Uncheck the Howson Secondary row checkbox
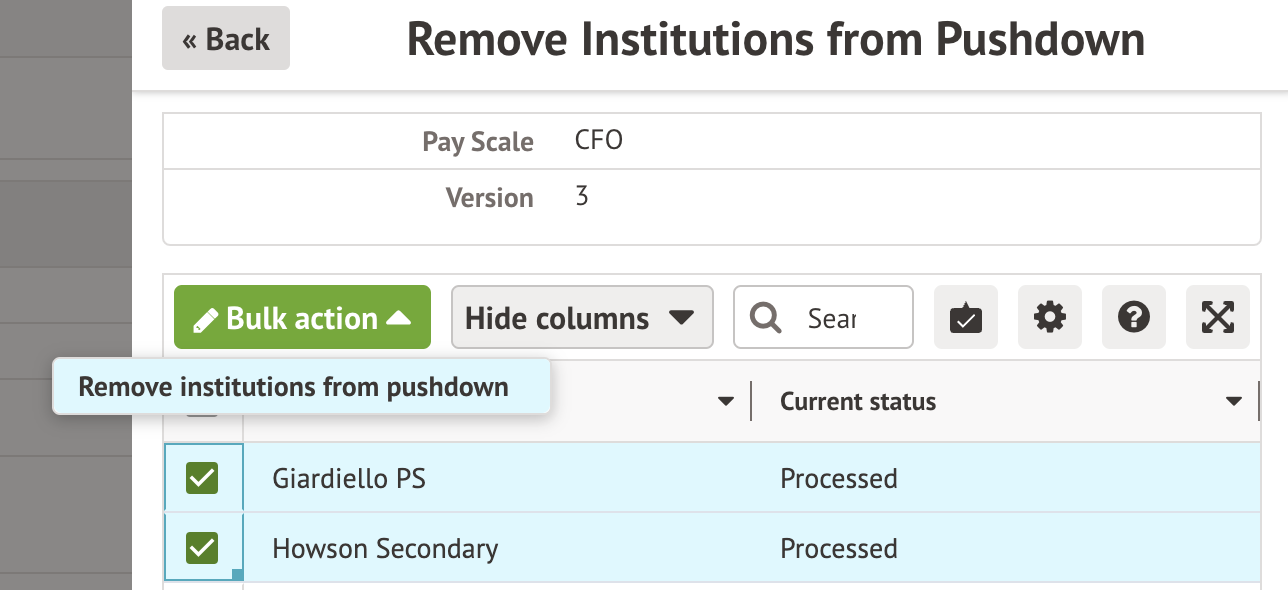 pyautogui.click(x=202, y=548)
